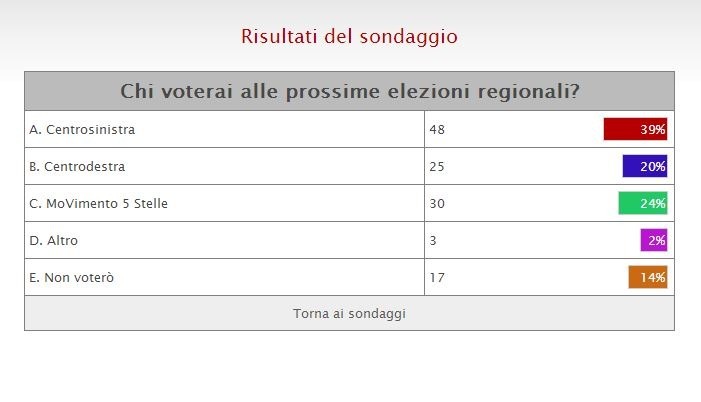Viewport: 701px width, 402px height.
Task: Select the B. Centrodestra option label
Action: pos(77,166)
